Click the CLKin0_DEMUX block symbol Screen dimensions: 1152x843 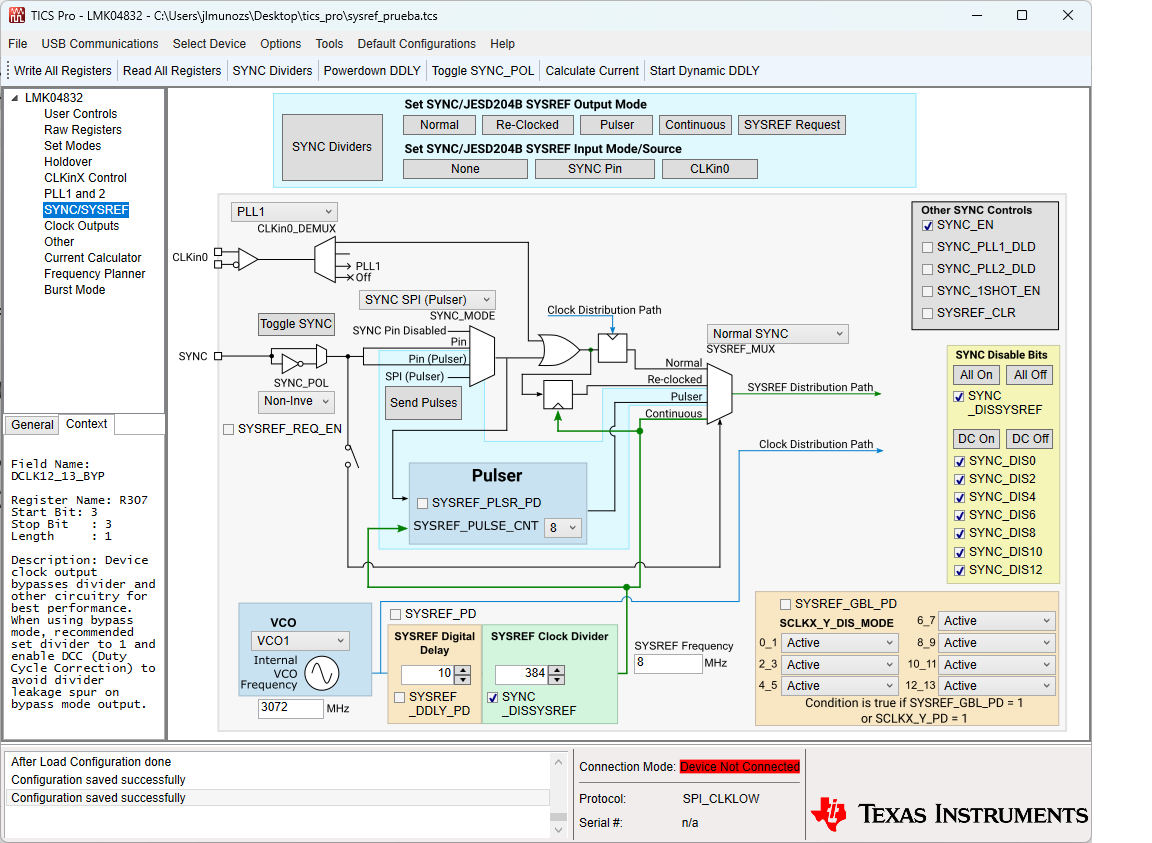pos(325,259)
